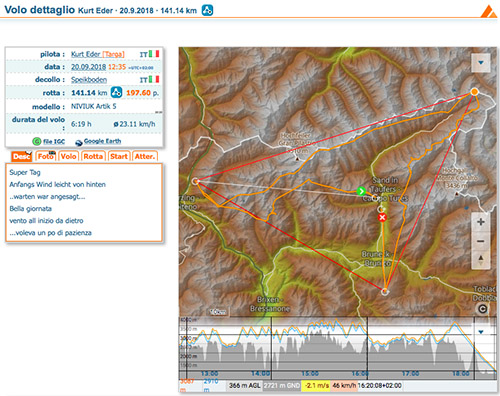Click the 16:00 position on altitude timeline
This screenshot has height=396, width=500.
(360, 373)
